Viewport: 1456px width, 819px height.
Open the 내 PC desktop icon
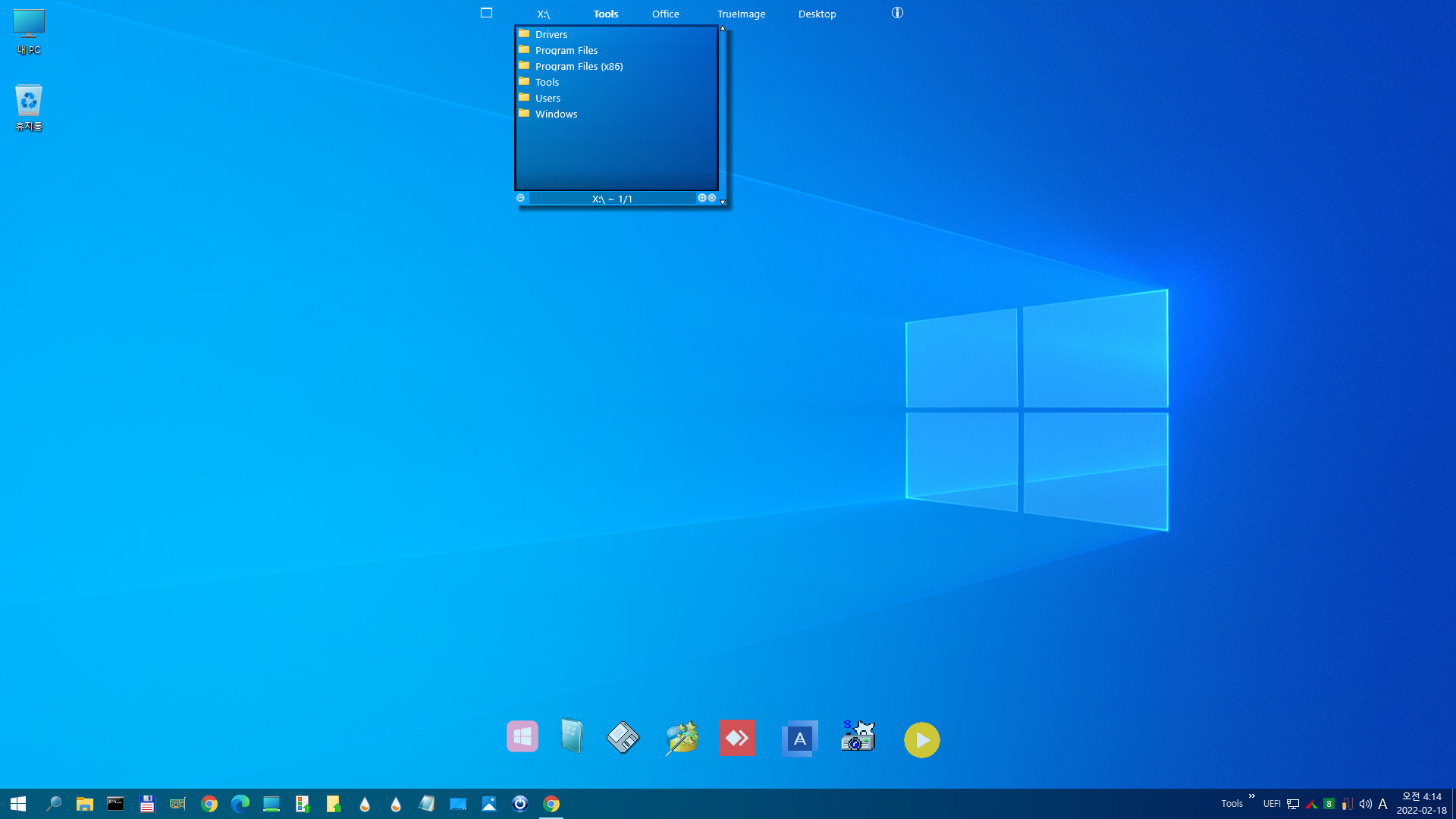[x=29, y=32]
